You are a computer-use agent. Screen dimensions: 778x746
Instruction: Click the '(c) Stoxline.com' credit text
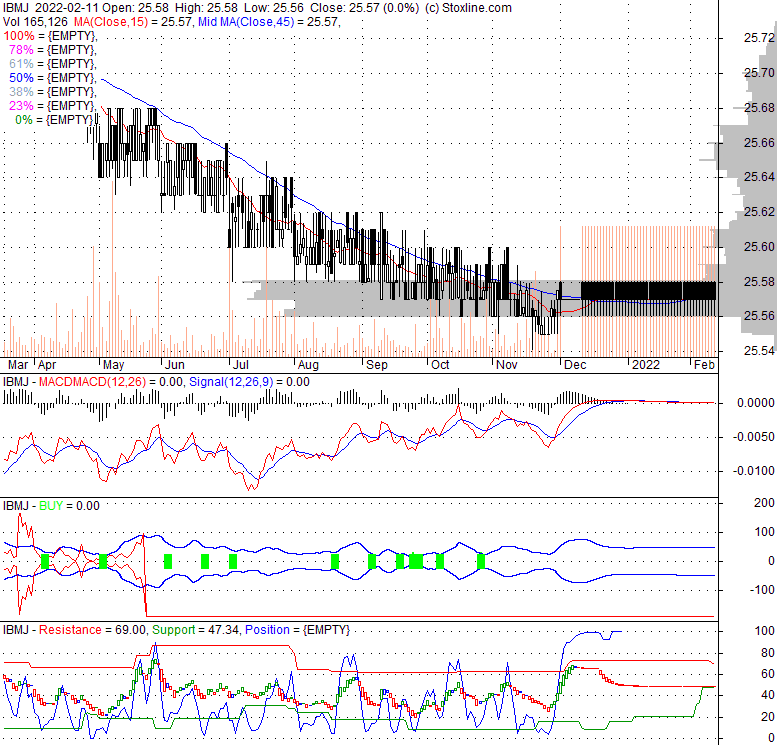(468, 8)
